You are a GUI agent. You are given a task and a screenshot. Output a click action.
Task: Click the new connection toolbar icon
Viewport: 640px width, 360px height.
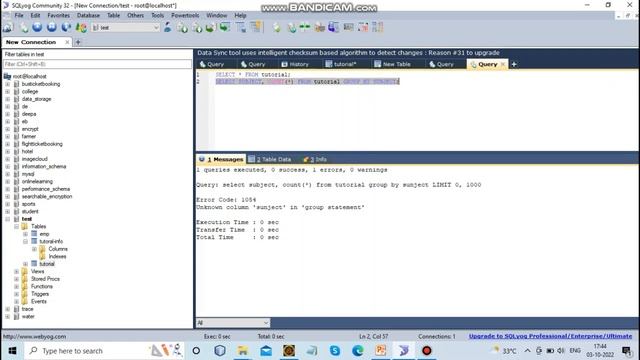pos(8,27)
